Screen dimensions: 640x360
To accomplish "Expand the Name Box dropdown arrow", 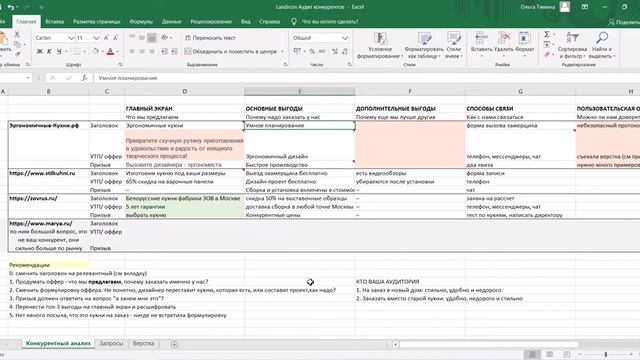I will click(x=28, y=78).
